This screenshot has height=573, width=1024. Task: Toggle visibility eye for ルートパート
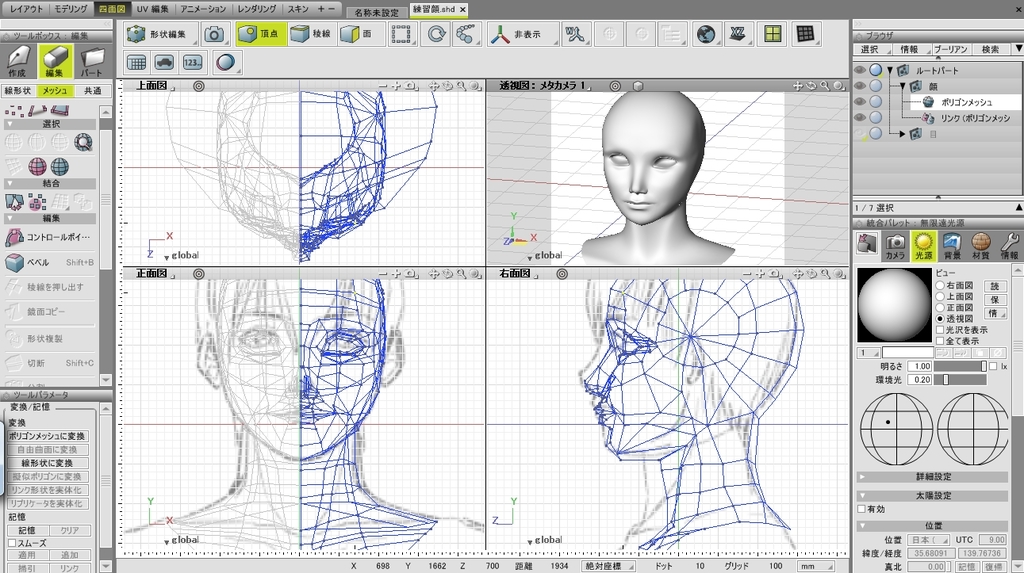(859, 70)
